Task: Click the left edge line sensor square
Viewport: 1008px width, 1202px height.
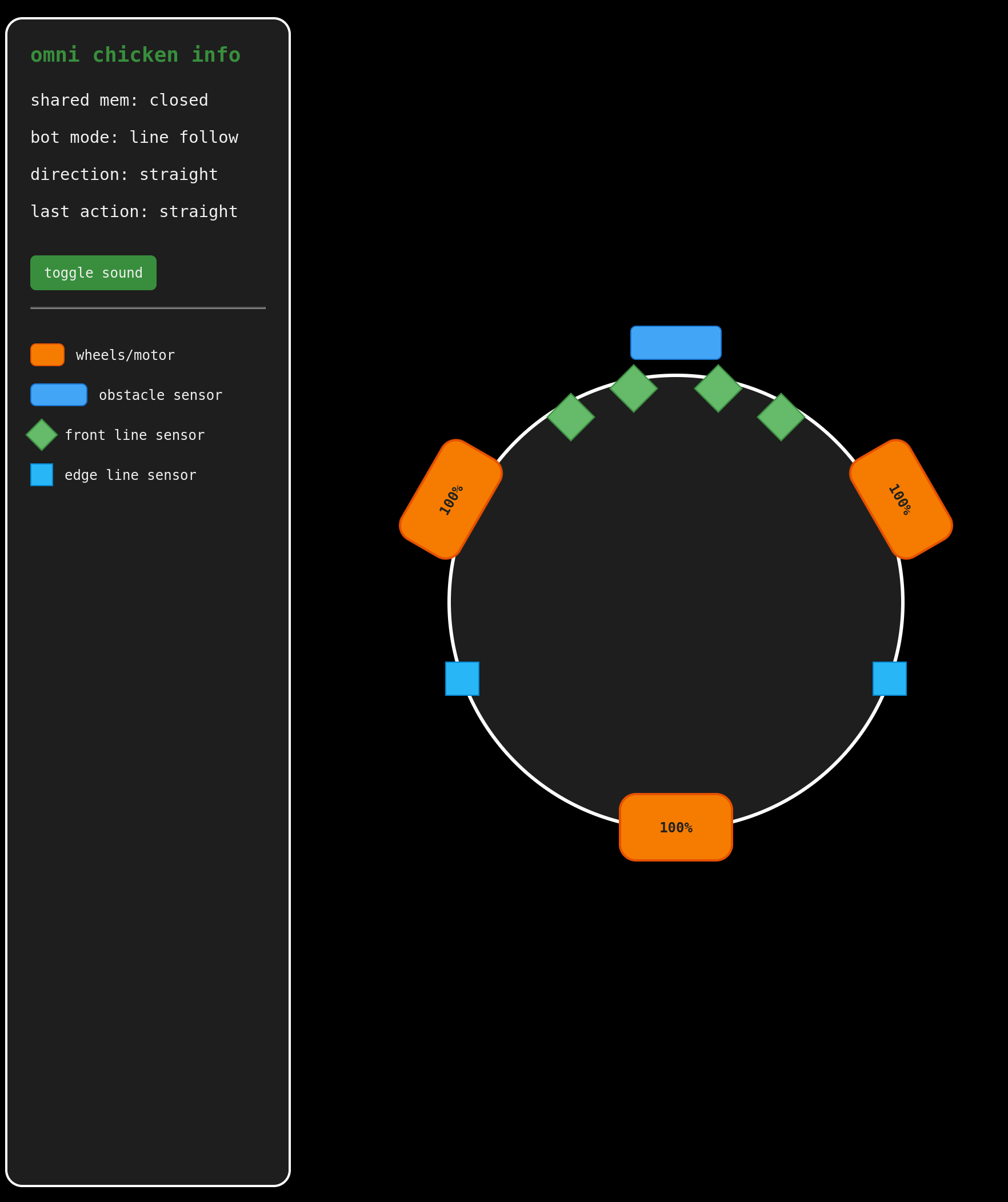Action: 462,678
